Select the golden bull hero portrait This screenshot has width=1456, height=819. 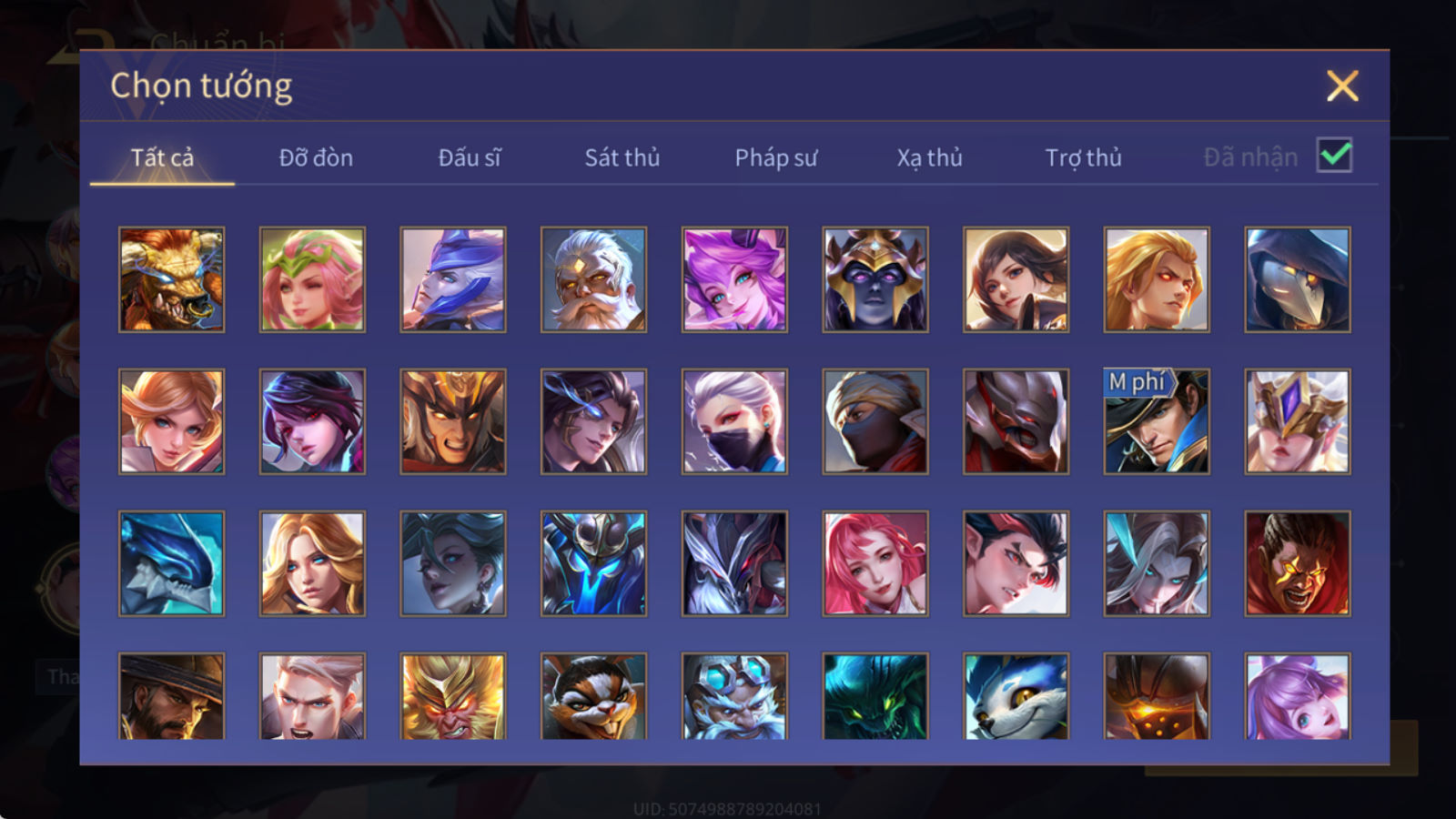171,279
